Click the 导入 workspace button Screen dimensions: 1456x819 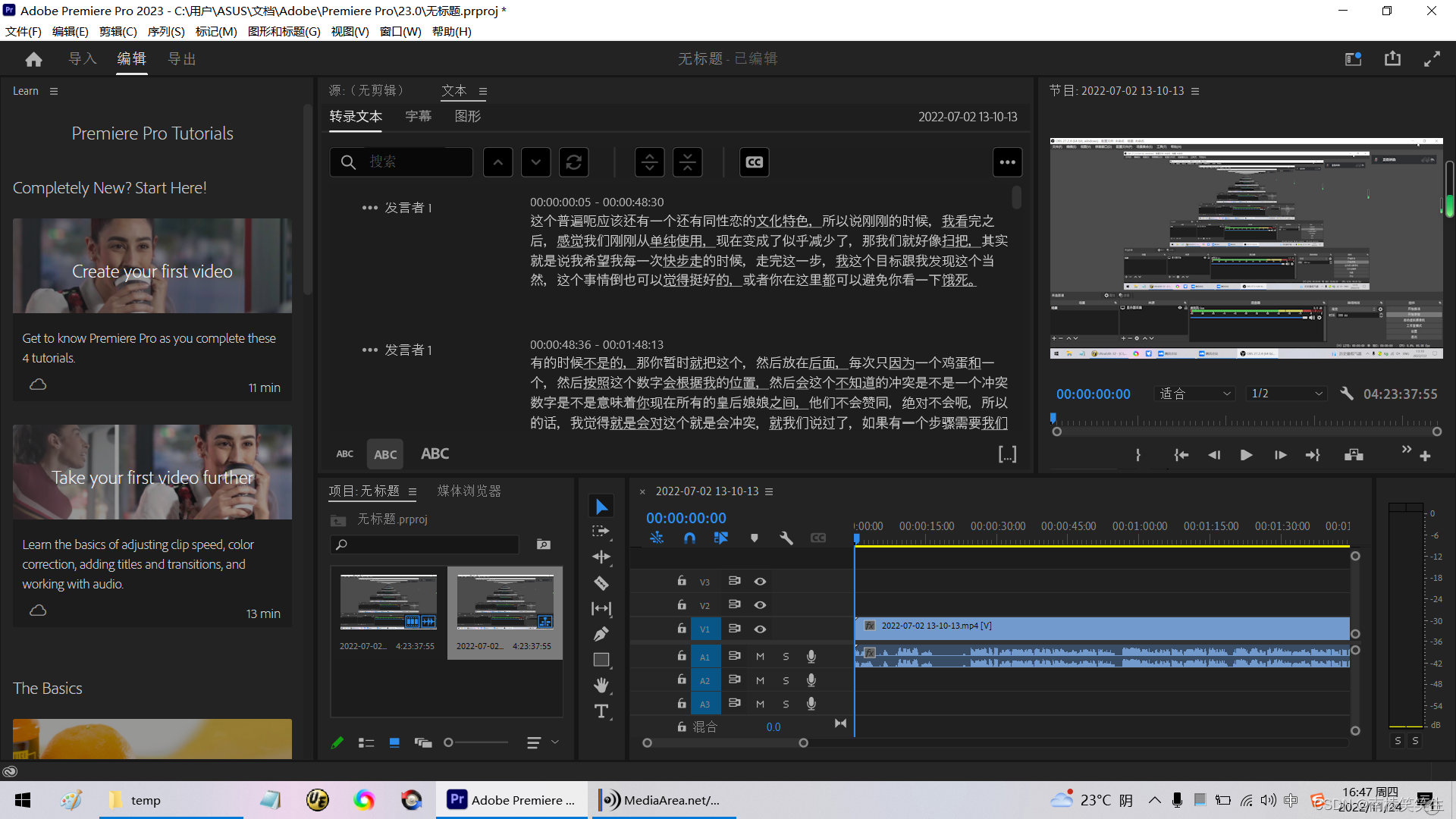click(x=83, y=59)
